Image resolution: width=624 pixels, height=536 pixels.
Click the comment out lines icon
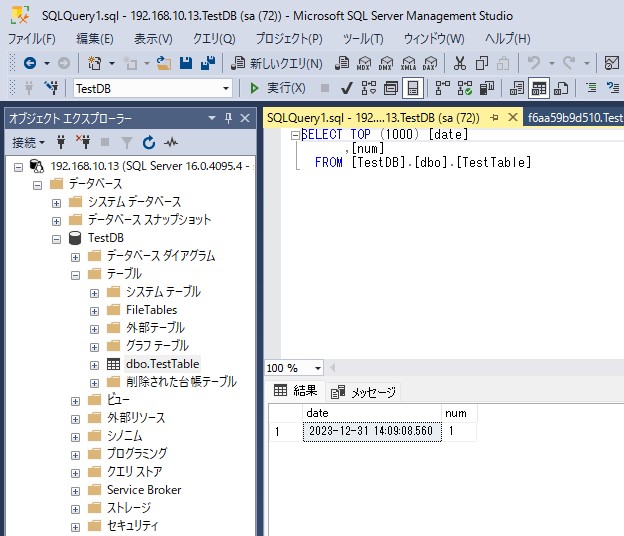tap(591, 88)
